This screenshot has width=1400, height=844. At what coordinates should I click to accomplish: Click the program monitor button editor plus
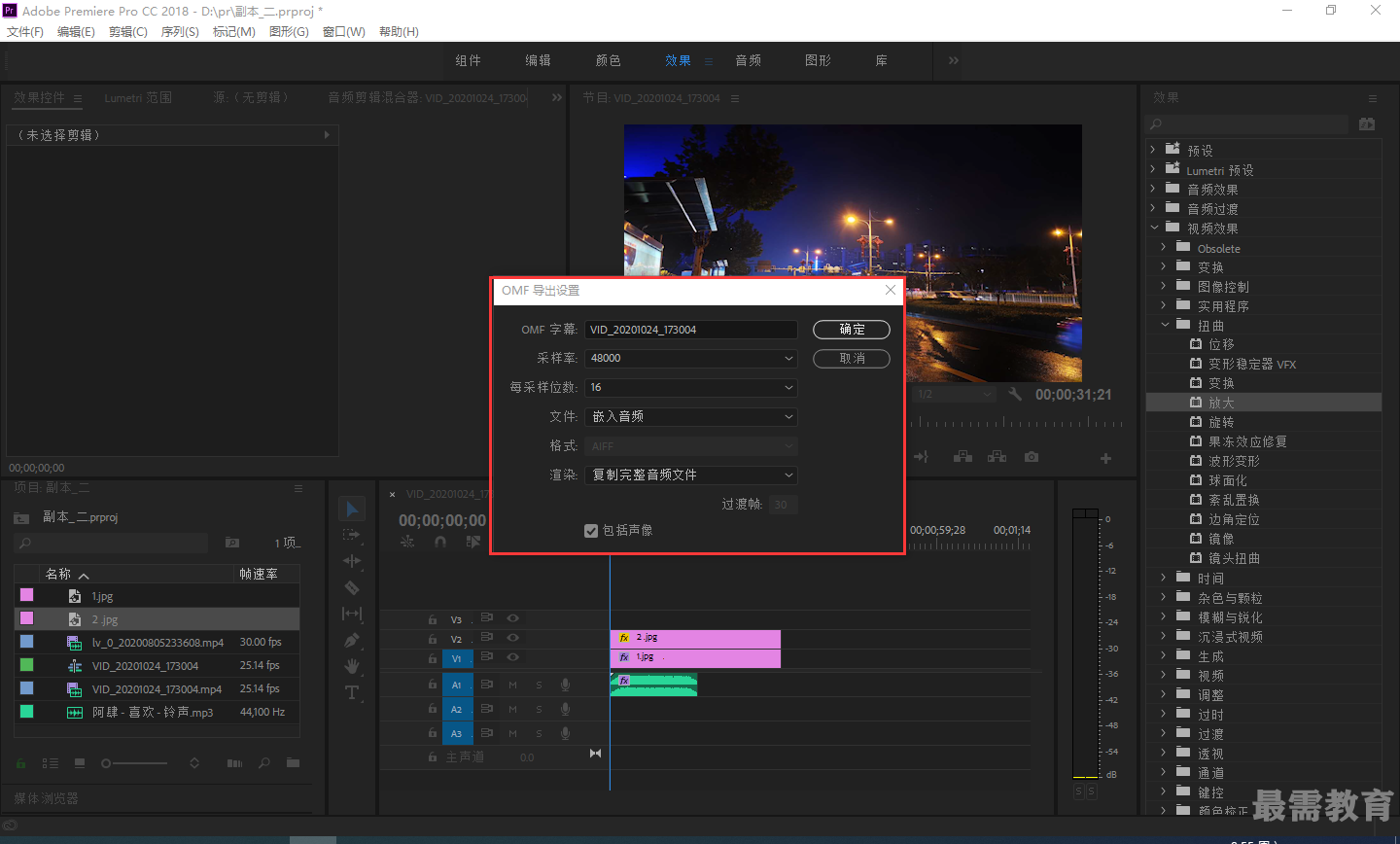click(1105, 458)
